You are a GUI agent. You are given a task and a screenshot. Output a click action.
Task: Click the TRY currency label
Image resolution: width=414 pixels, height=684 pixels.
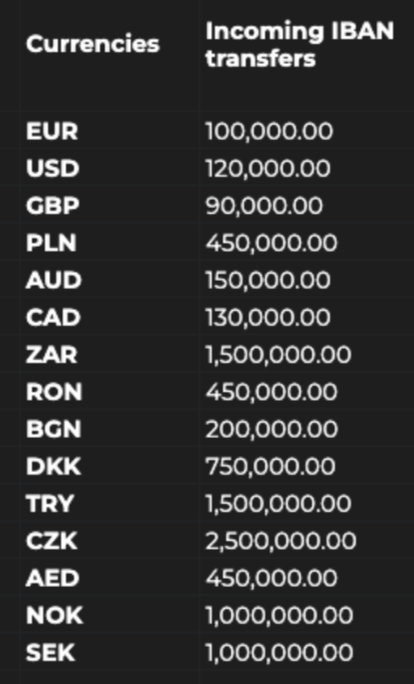(50, 503)
